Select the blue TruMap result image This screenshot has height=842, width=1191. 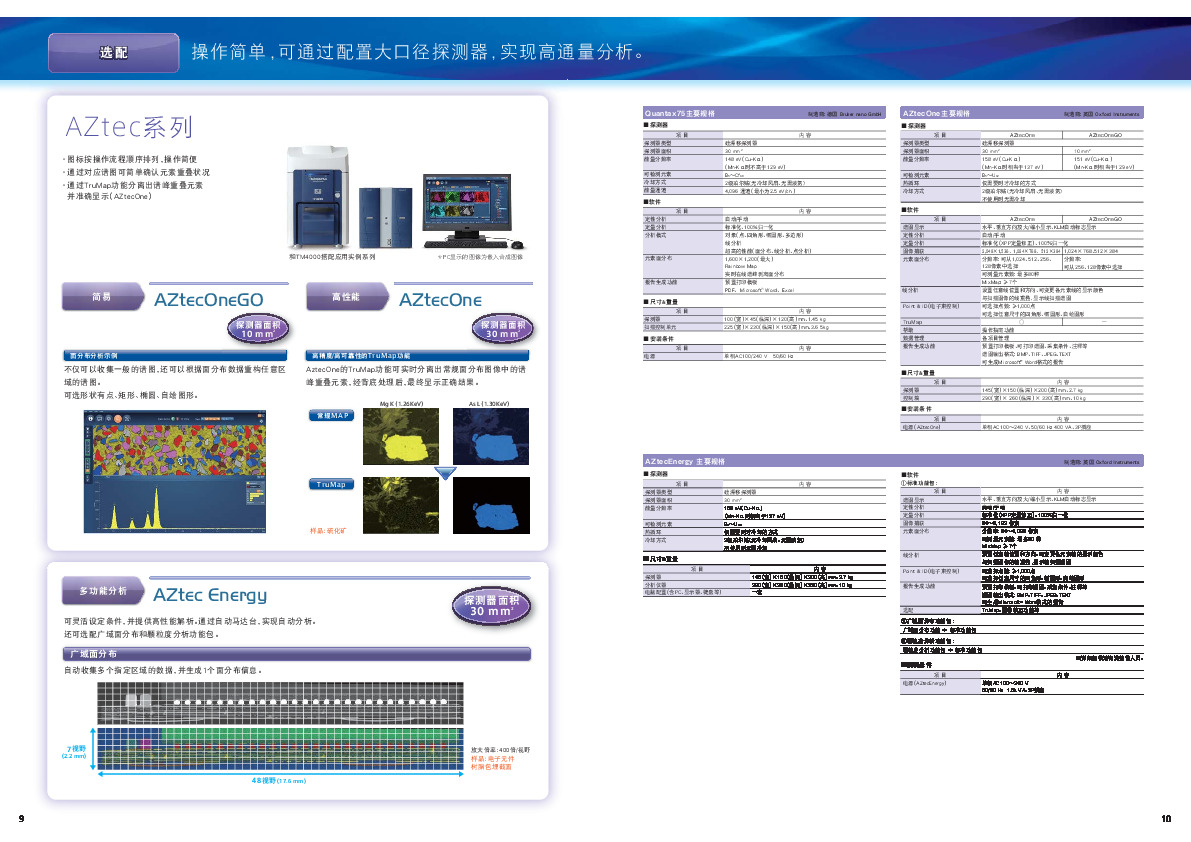click(491, 506)
